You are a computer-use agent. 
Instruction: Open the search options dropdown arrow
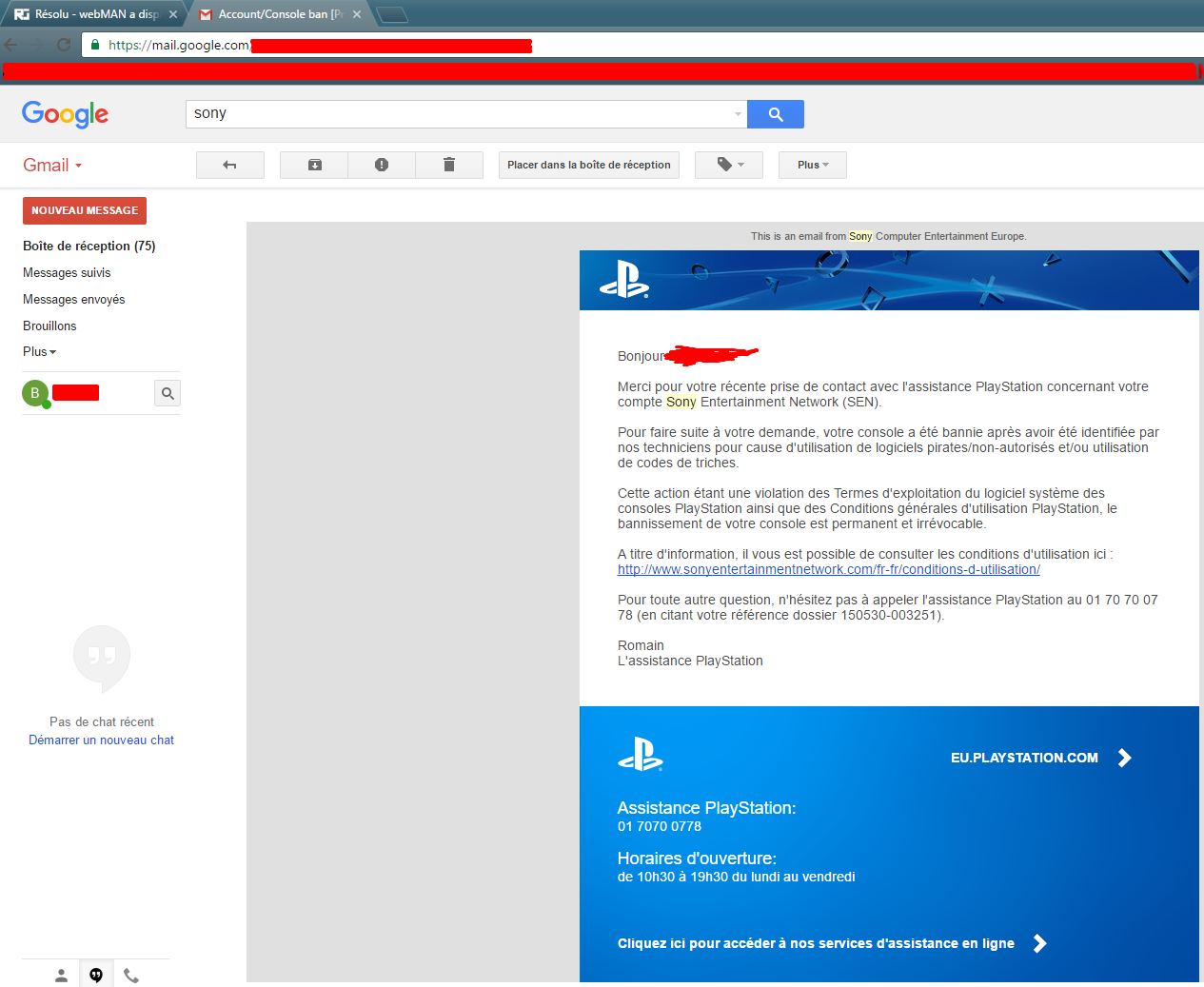(x=739, y=114)
